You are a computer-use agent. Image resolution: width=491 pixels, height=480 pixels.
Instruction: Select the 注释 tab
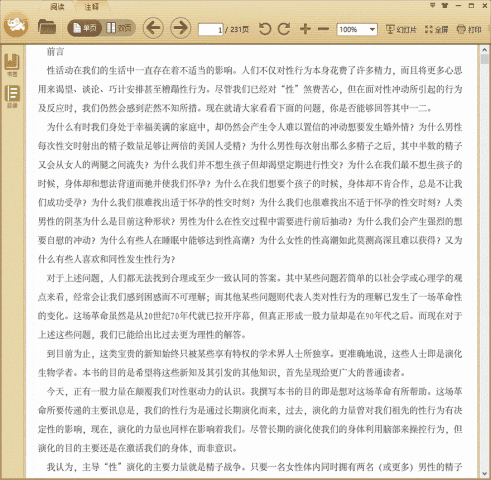[x=91, y=6]
